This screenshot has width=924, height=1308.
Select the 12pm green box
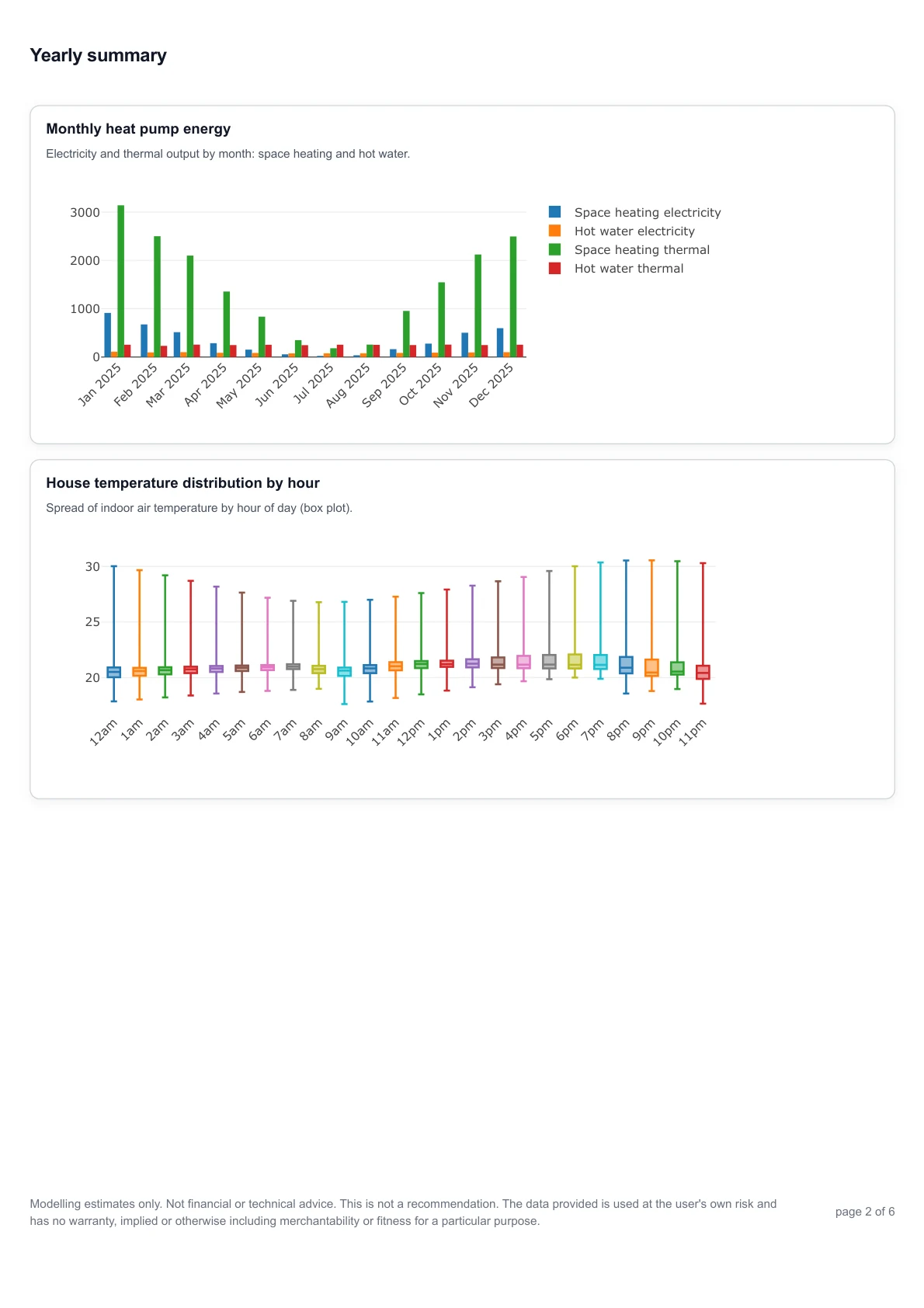click(x=422, y=664)
